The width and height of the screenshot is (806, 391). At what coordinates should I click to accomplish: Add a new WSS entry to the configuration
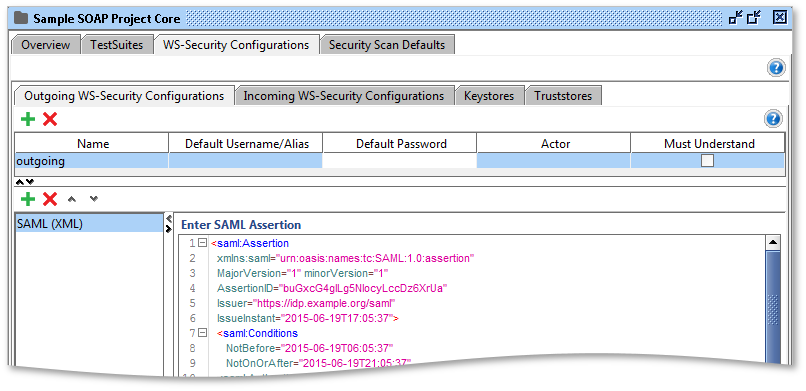coord(28,198)
